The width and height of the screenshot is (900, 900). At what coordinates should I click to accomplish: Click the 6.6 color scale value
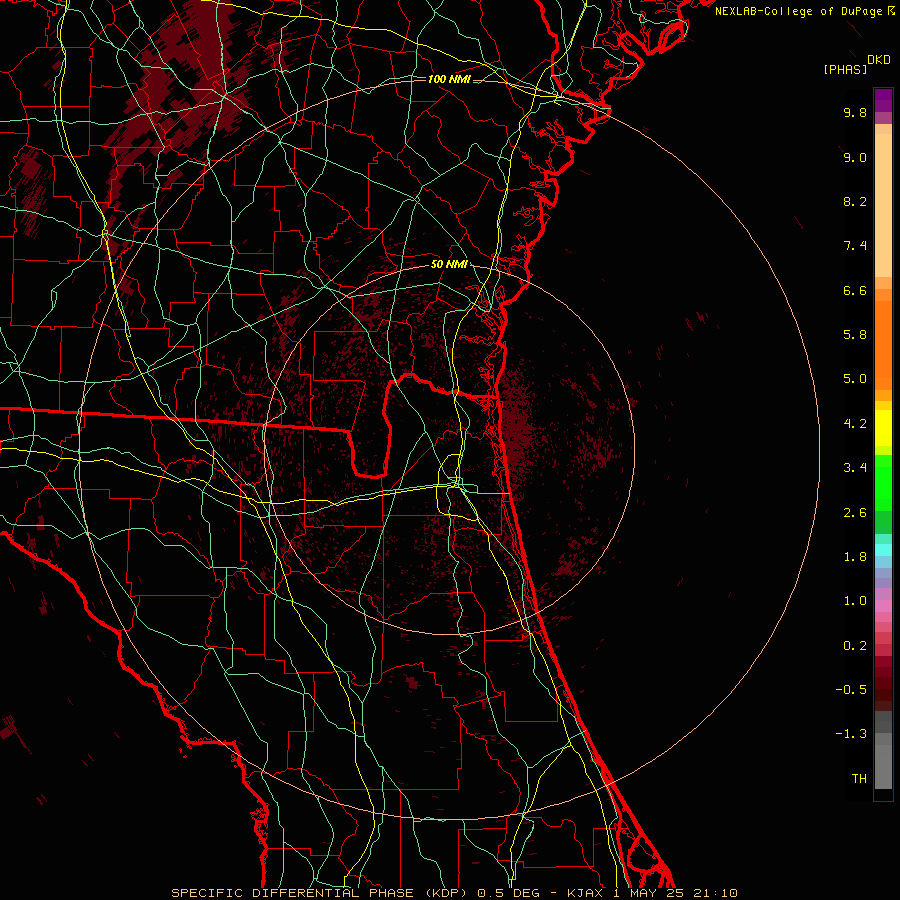[x=855, y=290]
